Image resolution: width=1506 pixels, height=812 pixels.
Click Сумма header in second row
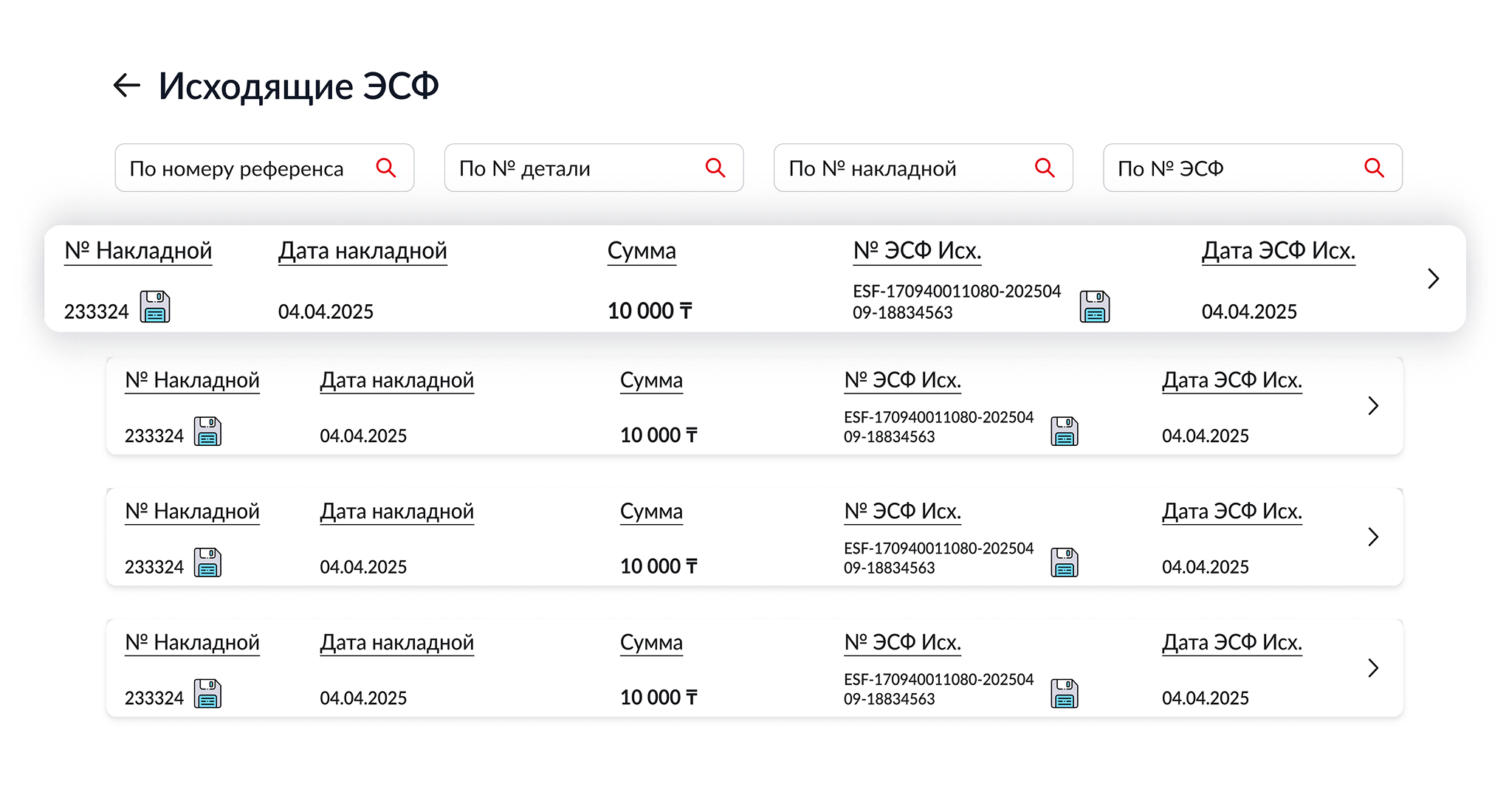[x=651, y=380]
